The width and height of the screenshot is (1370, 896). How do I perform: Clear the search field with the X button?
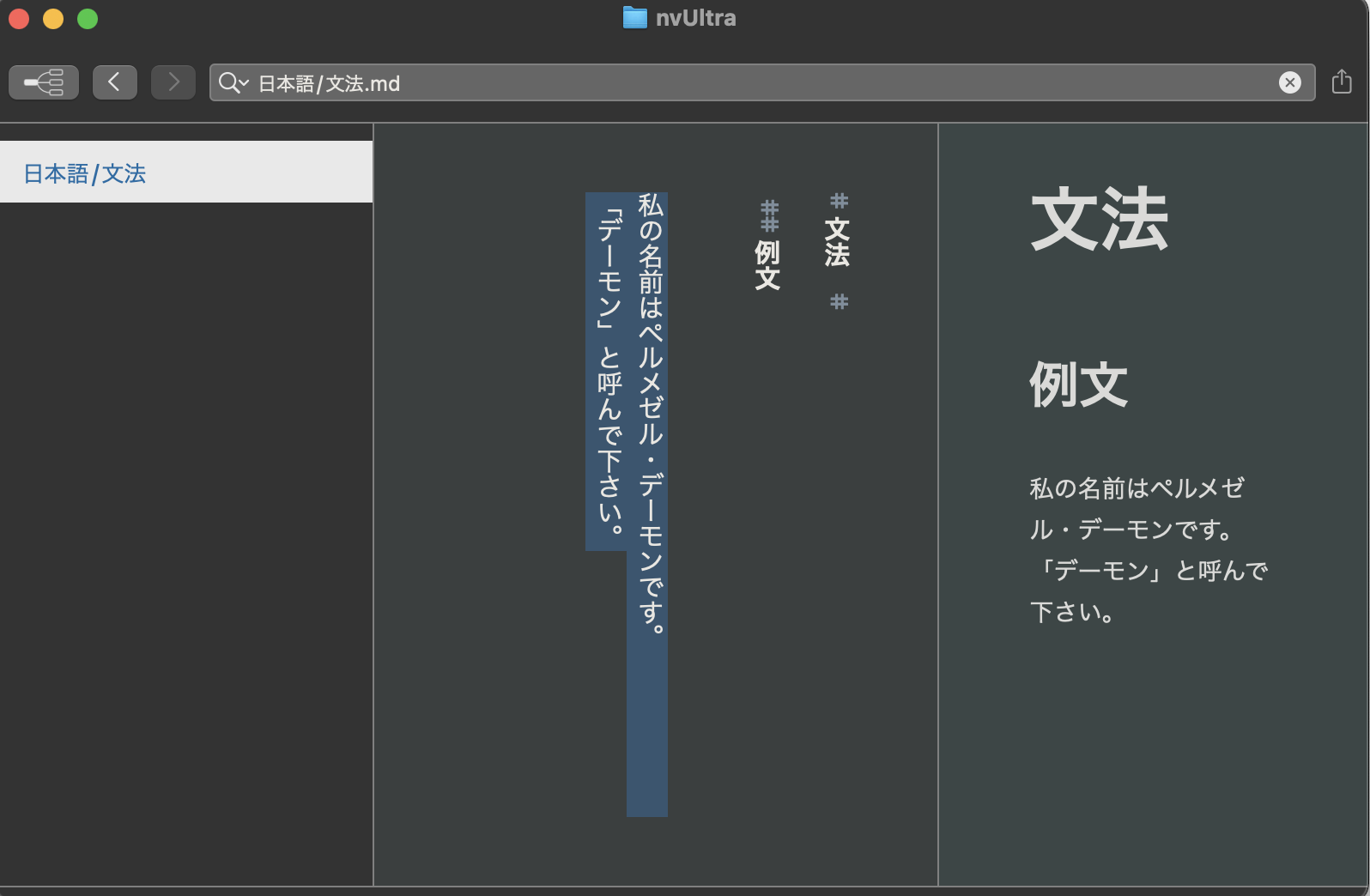[1289, 82]
